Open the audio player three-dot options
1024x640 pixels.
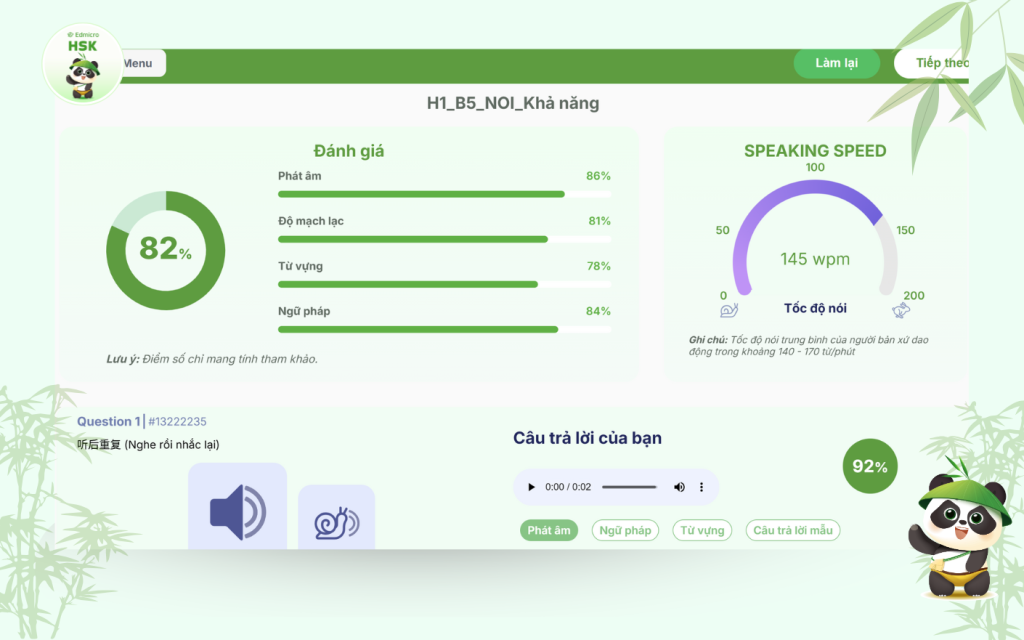click(701, 487)
